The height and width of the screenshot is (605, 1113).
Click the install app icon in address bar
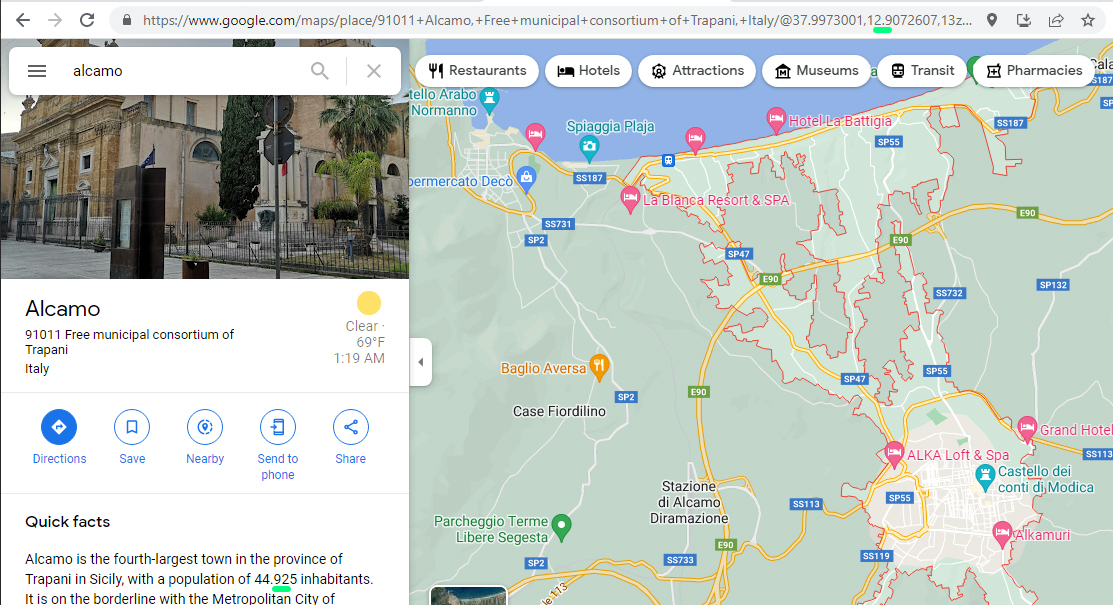[1024, 20]
